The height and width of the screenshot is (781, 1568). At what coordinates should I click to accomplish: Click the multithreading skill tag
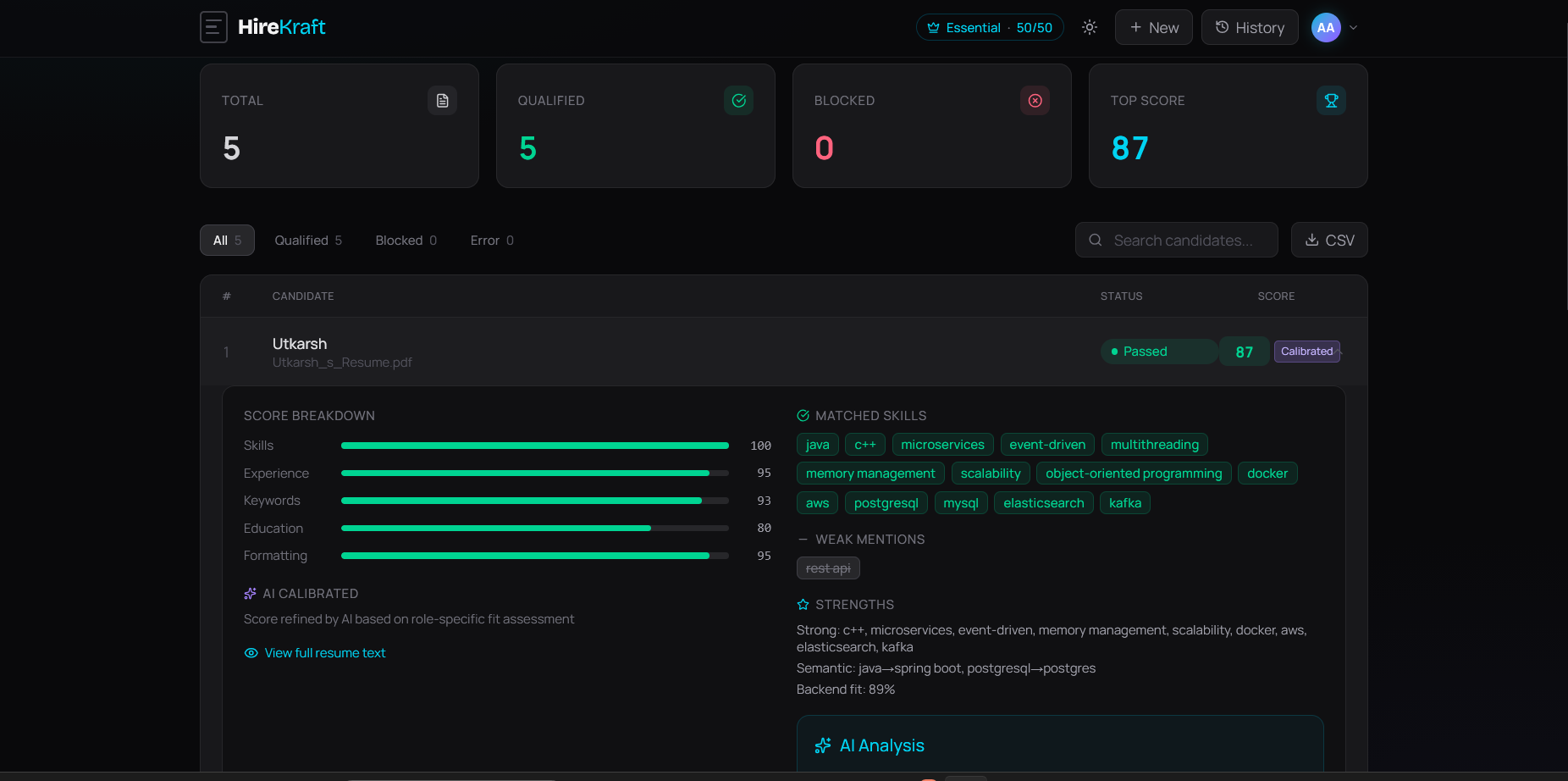click(1155, 445)
